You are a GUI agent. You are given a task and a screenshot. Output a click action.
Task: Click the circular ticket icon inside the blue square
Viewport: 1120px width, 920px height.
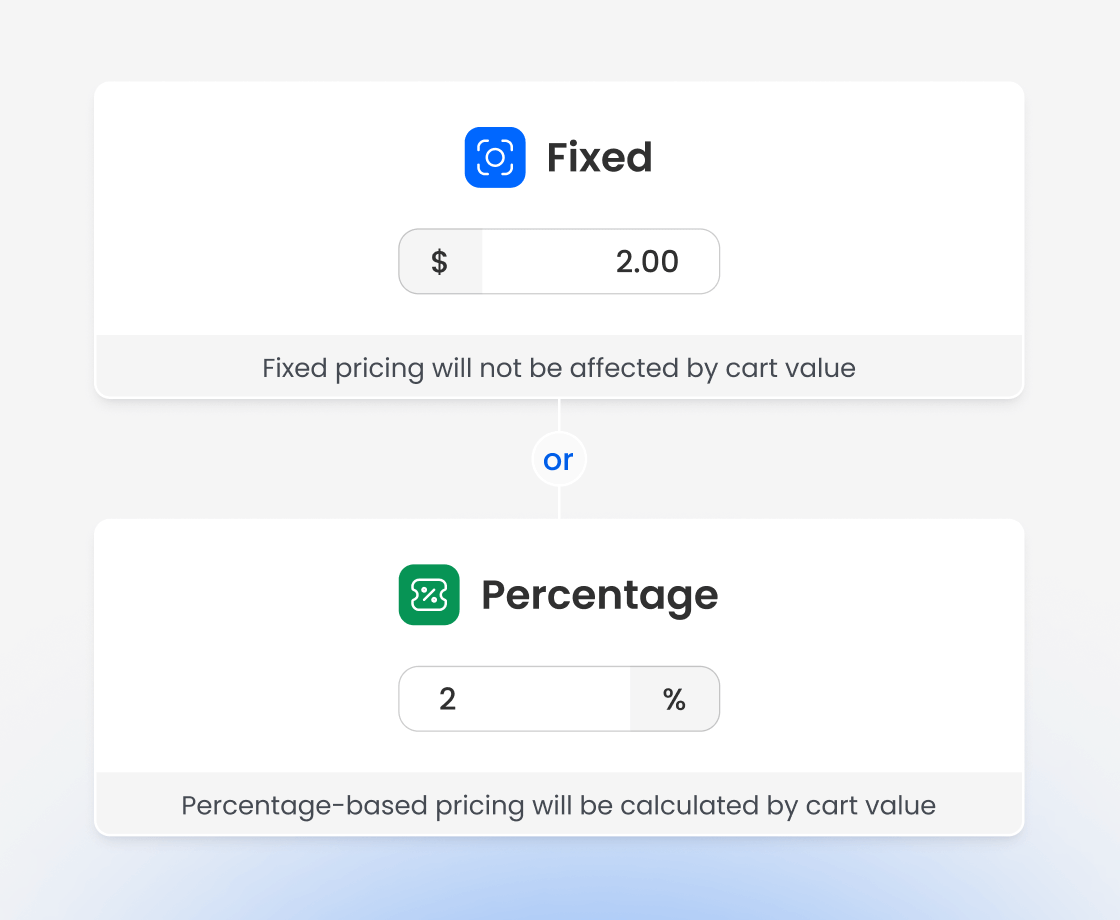tap(494, 157)
